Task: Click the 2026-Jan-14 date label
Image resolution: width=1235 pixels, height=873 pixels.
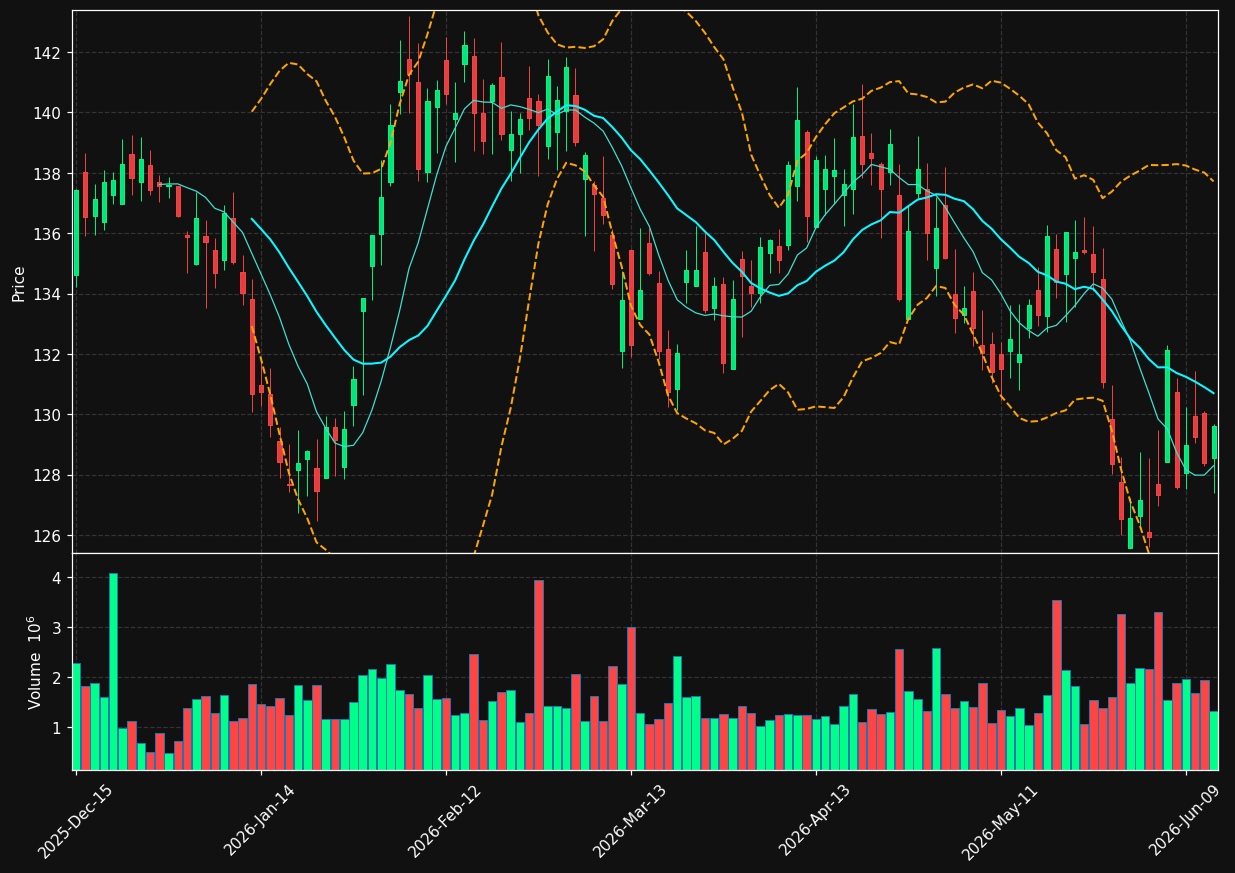Action: (260, 821)
